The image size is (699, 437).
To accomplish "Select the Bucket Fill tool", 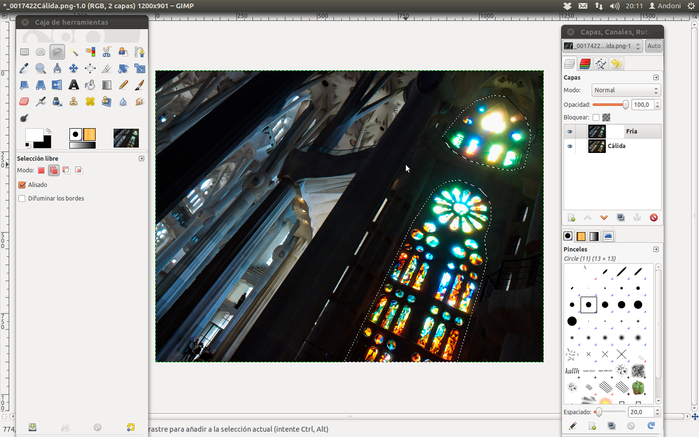I will 90,85.
